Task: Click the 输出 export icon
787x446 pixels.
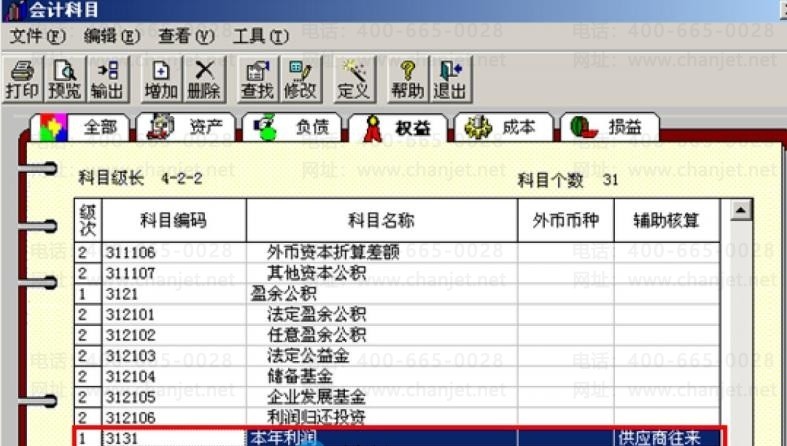Action: (107, 80)
